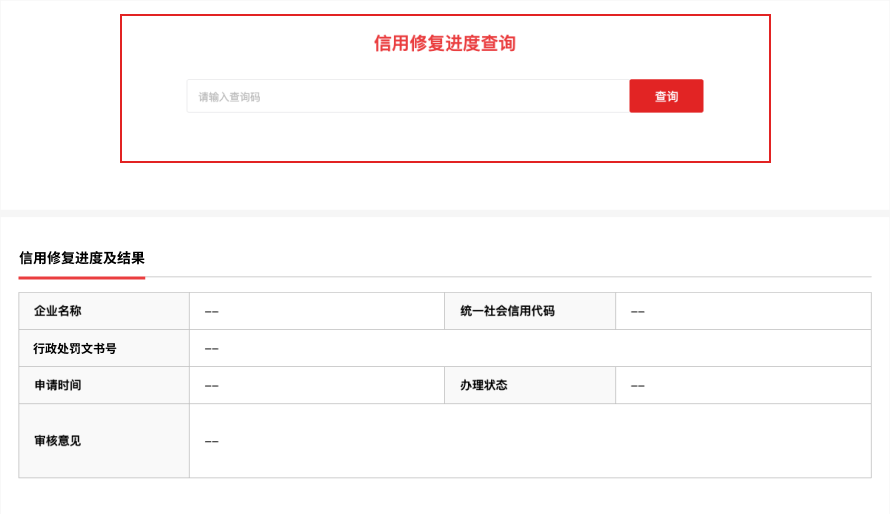The image size is (890, 514).
Task: Click the 办理状态 label cell
Action: tap(530, 385)
